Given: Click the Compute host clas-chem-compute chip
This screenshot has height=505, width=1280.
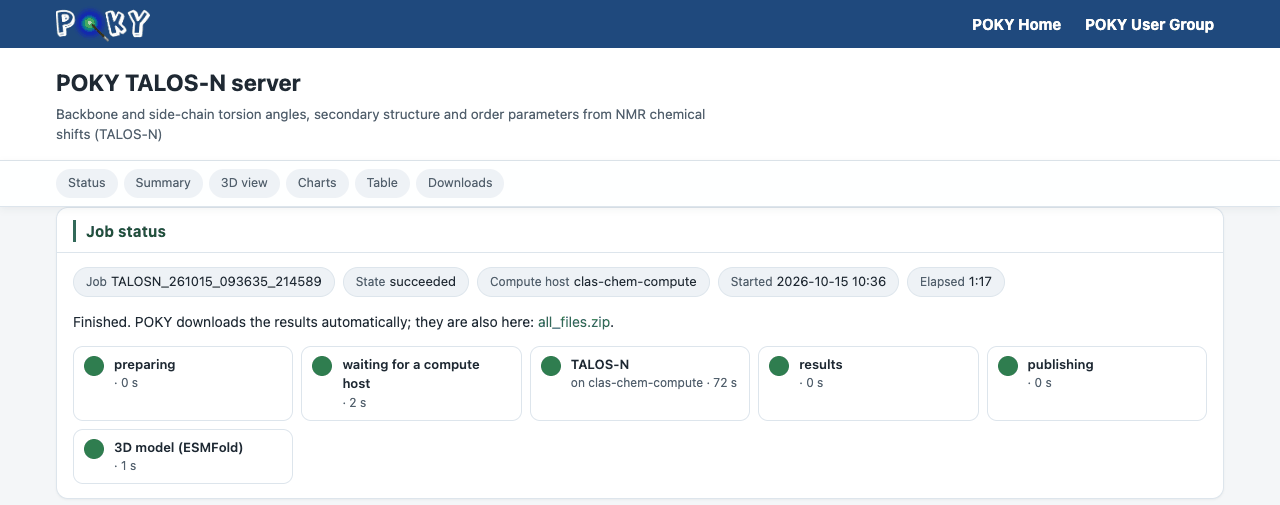Looking at the screenshot, I should pyautogui.click(x=593, y=282).
